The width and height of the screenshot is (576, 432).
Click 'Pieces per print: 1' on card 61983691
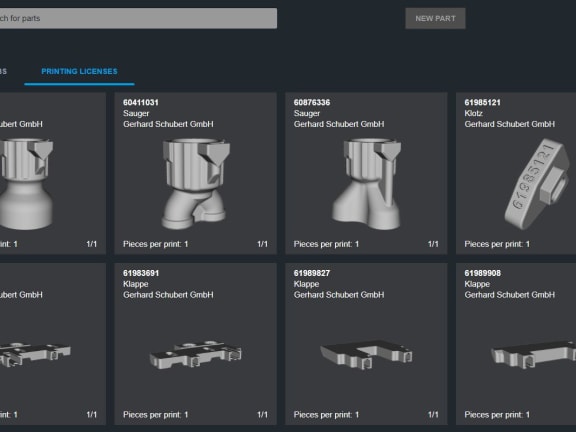(x=156, y=415)
